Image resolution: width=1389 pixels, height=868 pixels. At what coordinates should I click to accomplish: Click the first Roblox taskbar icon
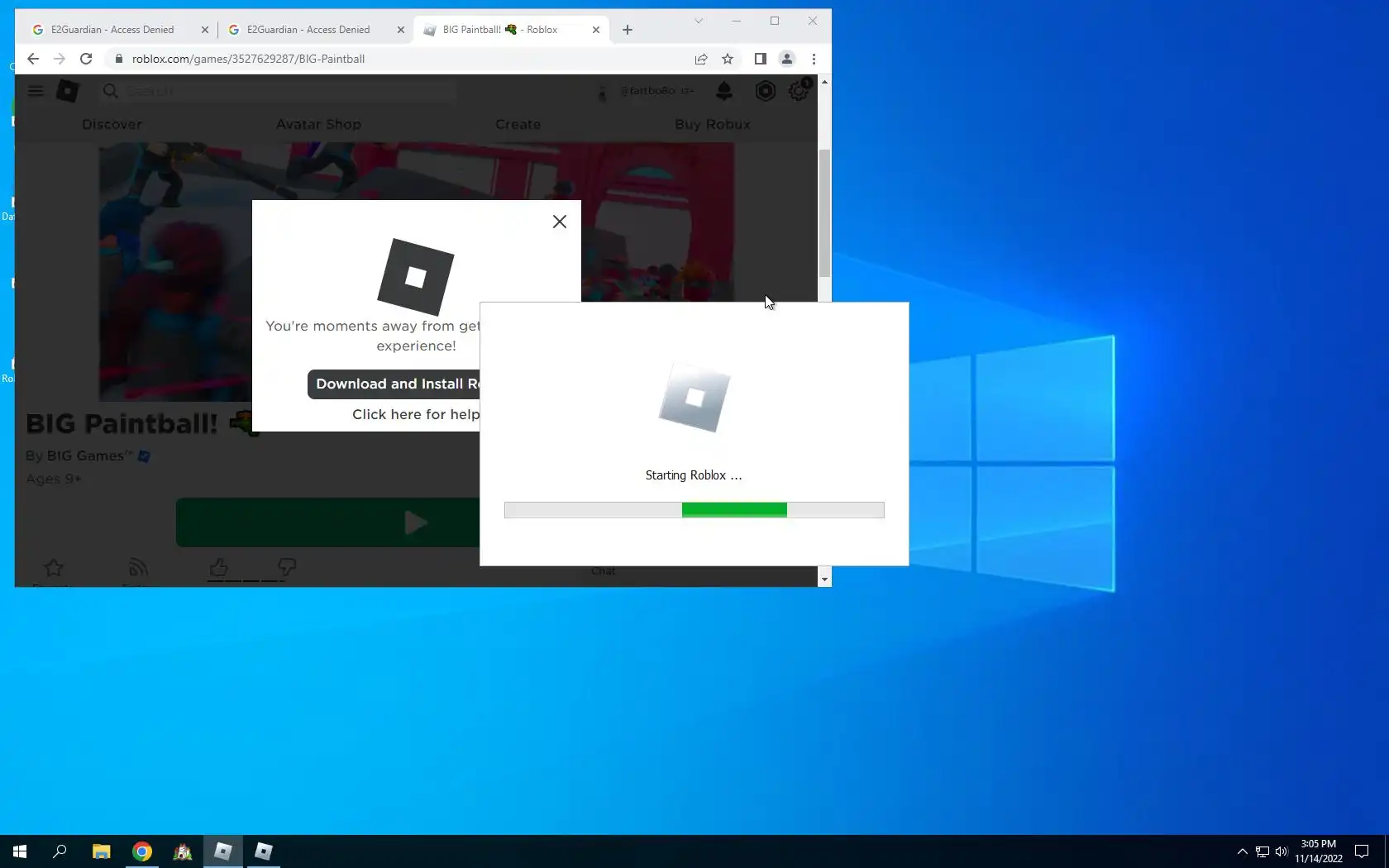(x=223, y=851)
